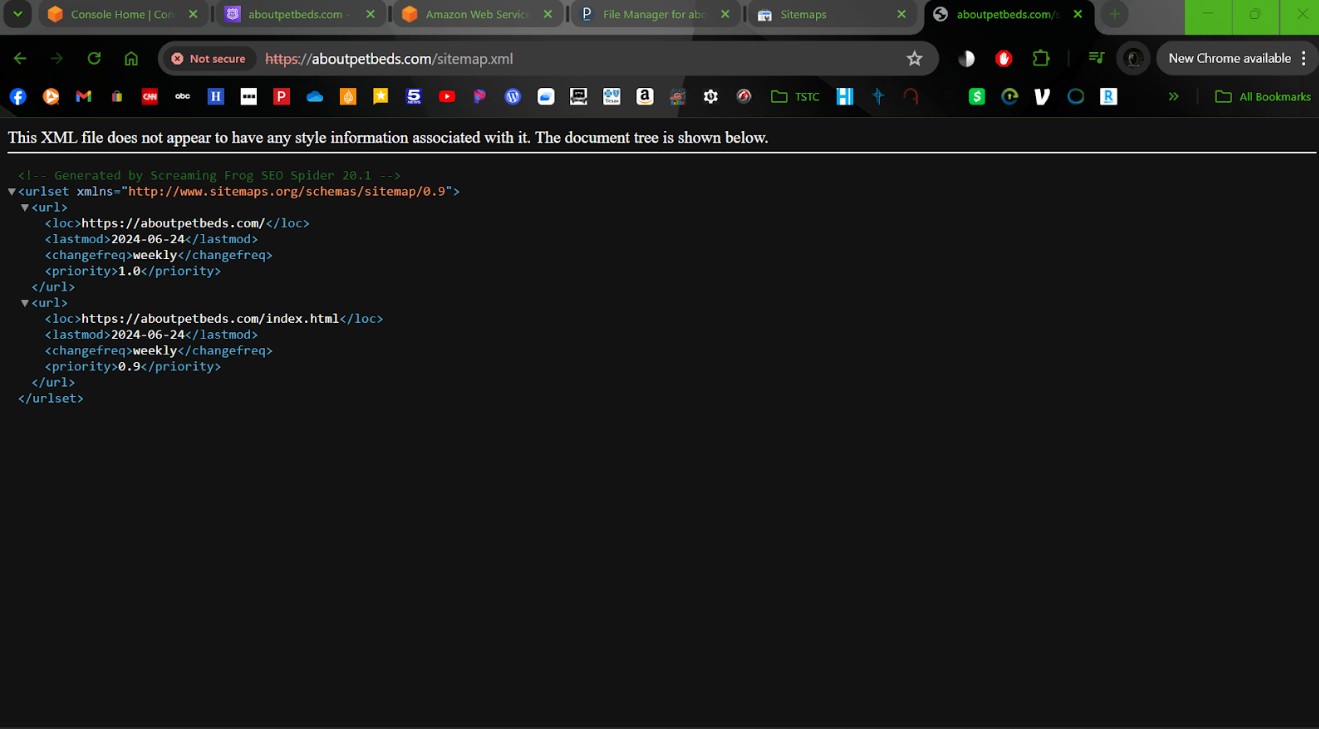Switch to File Manager tab
The width and height of the screenshot is (1319, 729).
653,15
